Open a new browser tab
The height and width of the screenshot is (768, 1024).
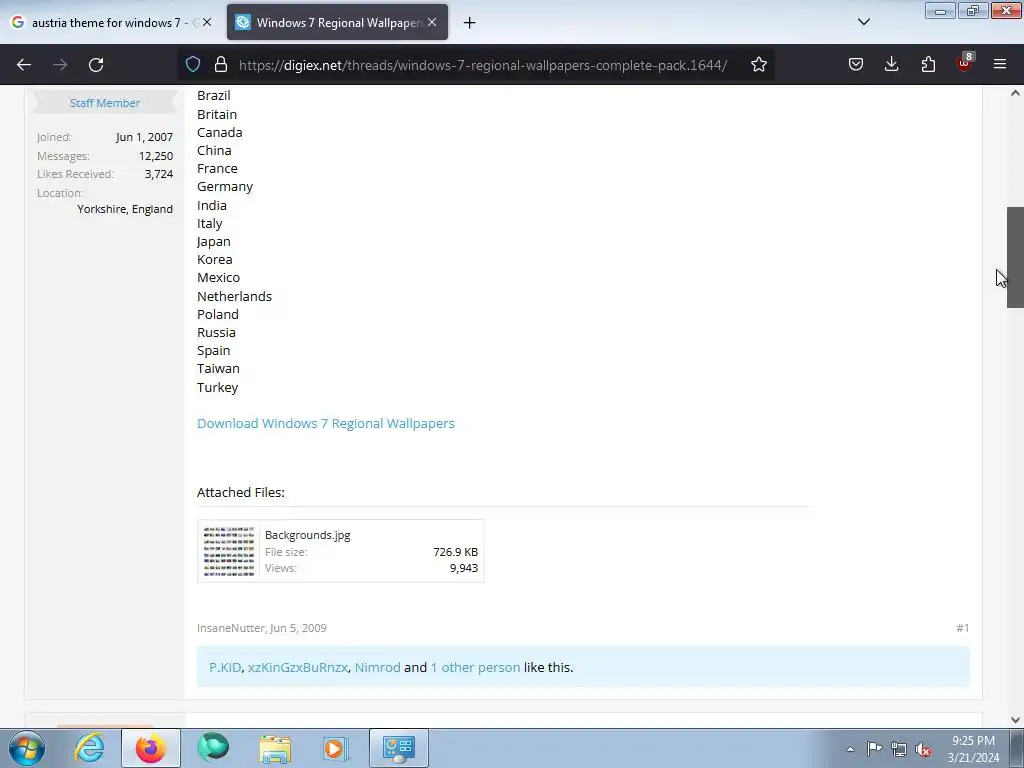click(470, 23)
